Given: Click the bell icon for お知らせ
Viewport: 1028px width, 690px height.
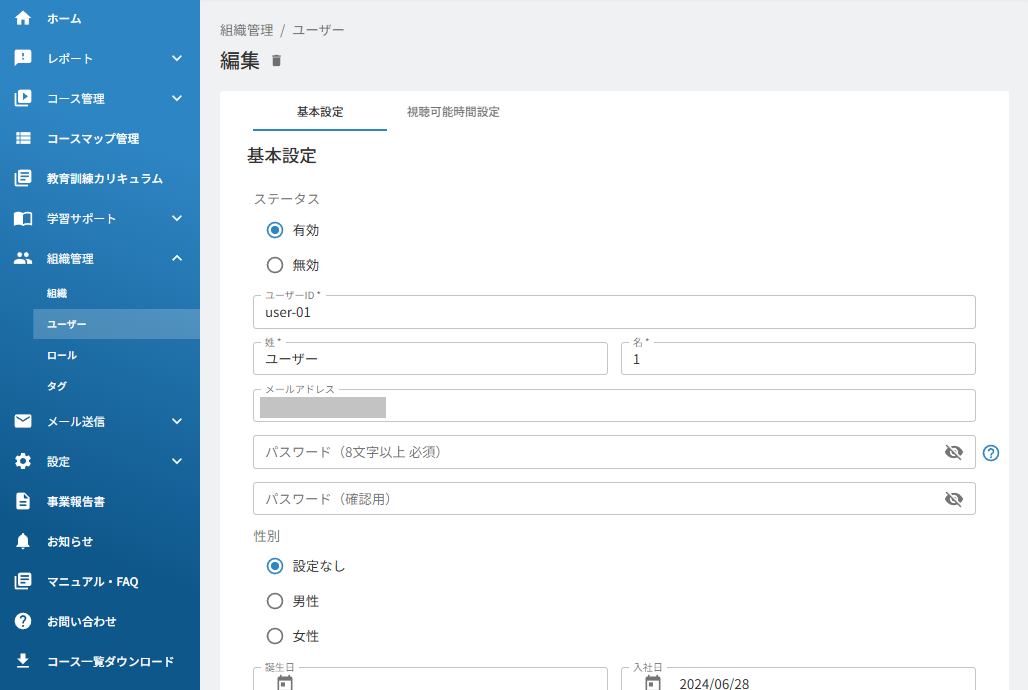Looking at the screenshot, I should [x=23, y=541].
